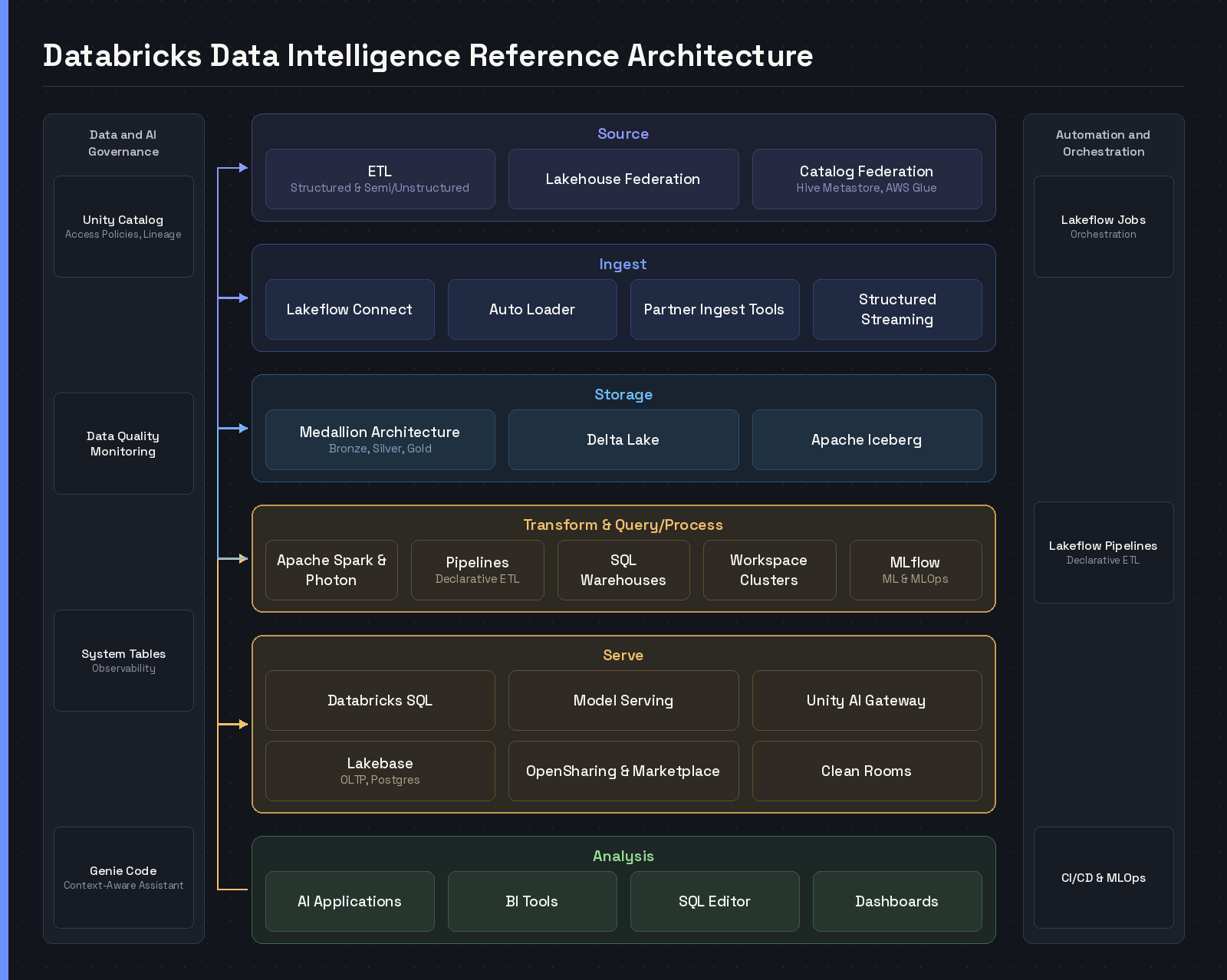
Task: Select the Apache Spark & Photon box
Action: 331,570
